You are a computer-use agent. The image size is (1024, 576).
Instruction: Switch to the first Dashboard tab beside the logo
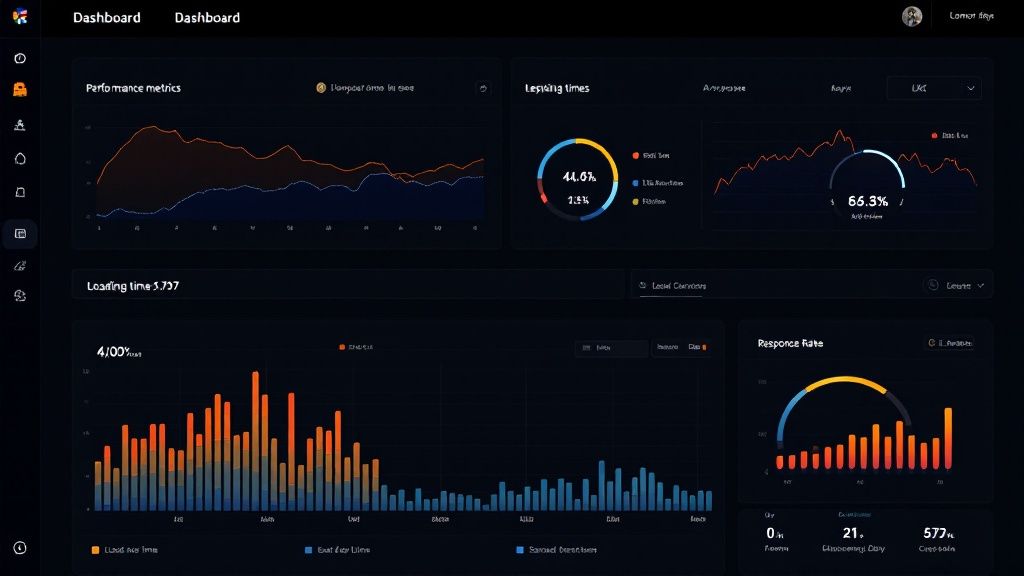coord(106,18)
